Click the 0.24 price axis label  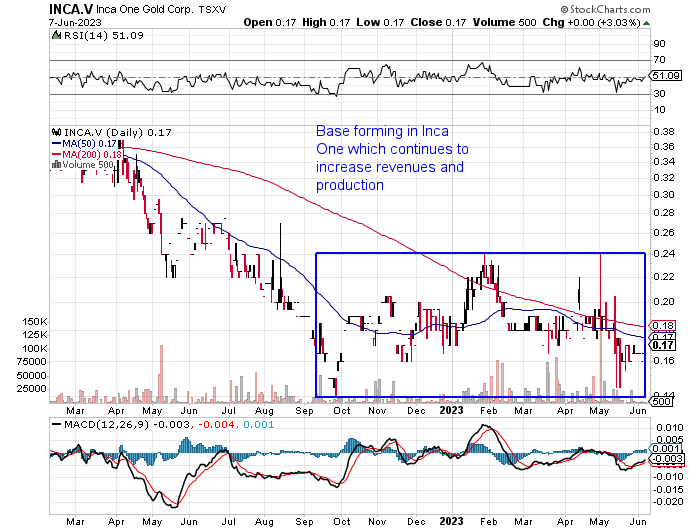[663, 254]
